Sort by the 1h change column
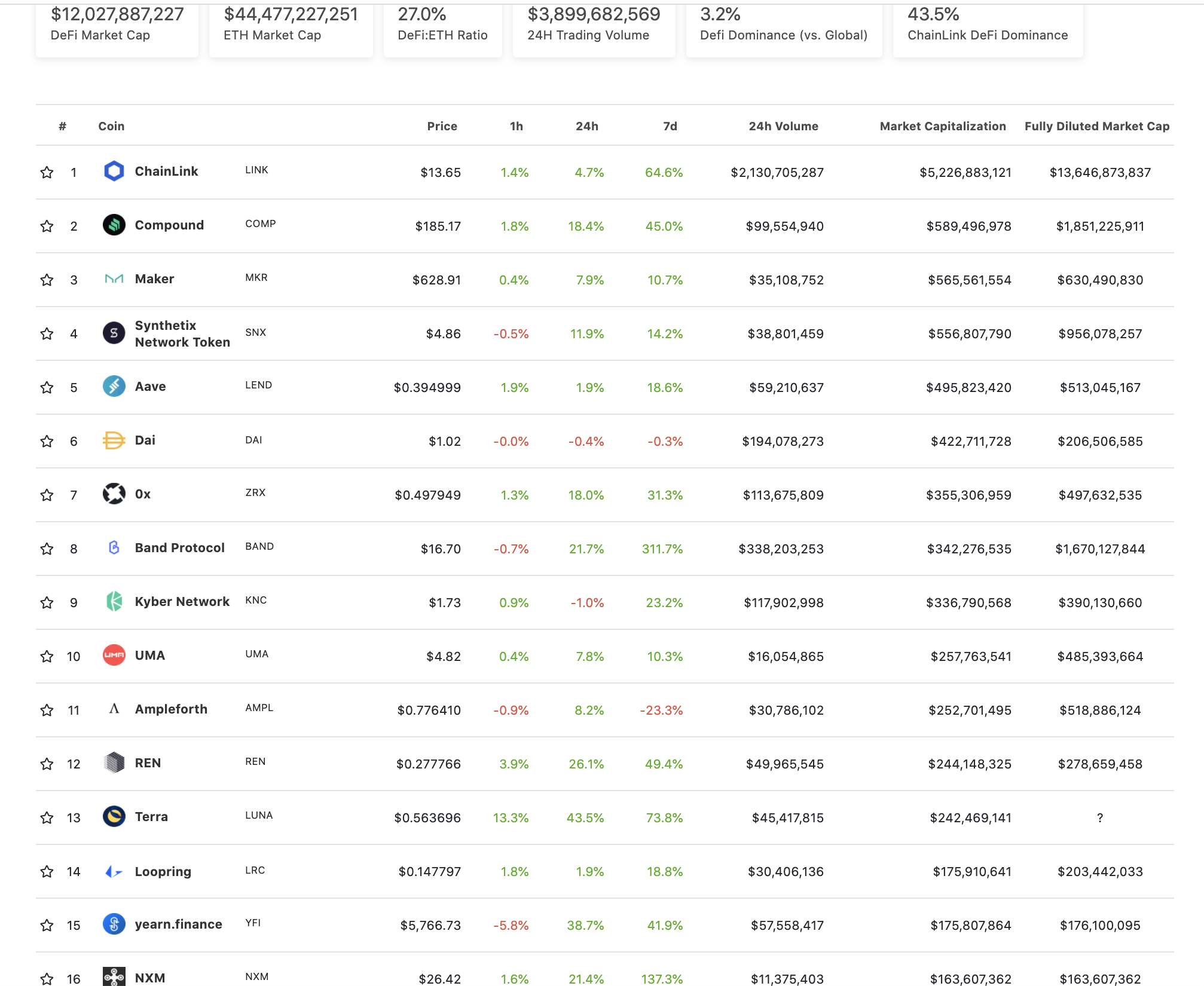1204x986 pixels. (516, 126)
